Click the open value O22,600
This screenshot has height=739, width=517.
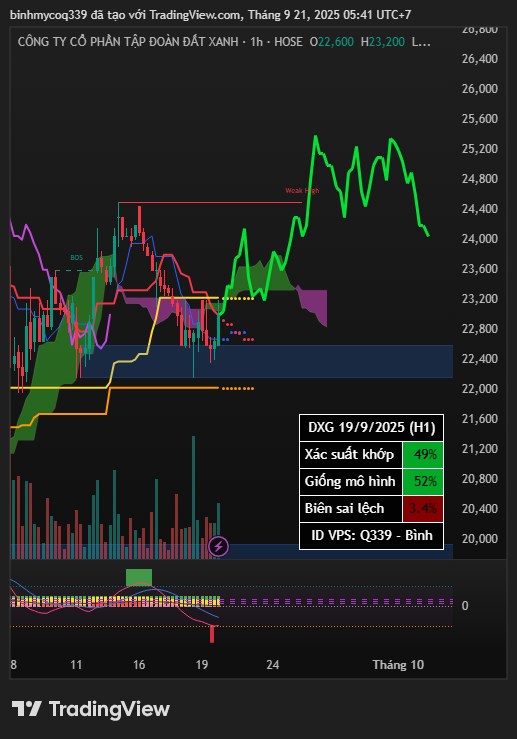[x=331, y=42]
